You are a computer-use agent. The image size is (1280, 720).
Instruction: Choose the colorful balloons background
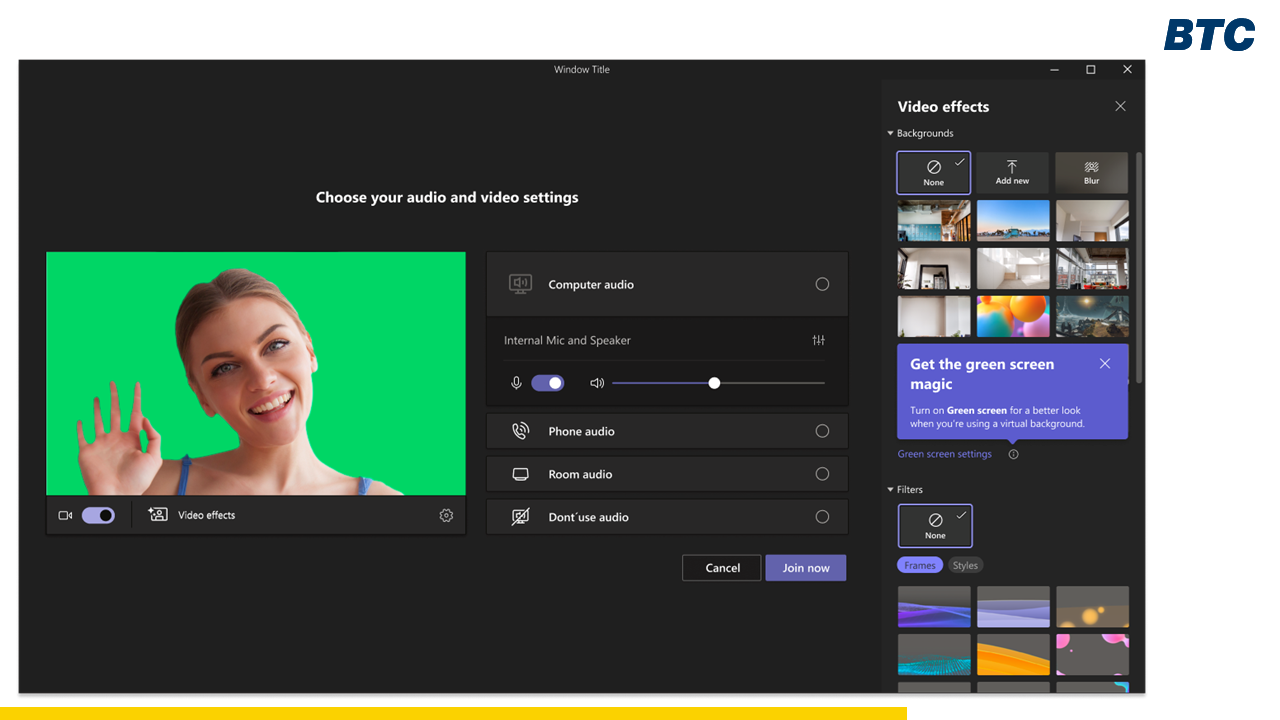click(1013, 316)
